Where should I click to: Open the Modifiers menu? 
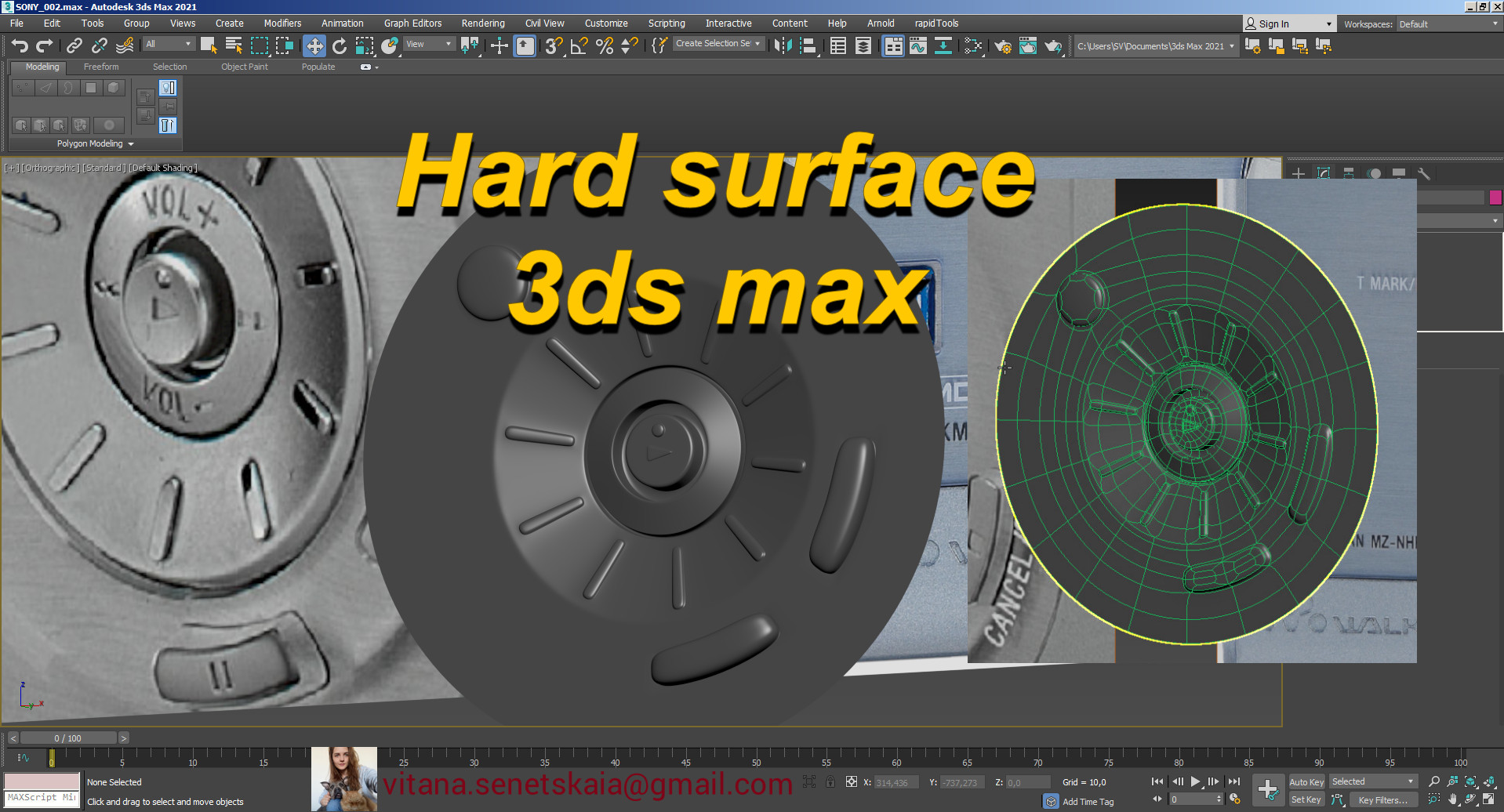(x=282, y=24)
